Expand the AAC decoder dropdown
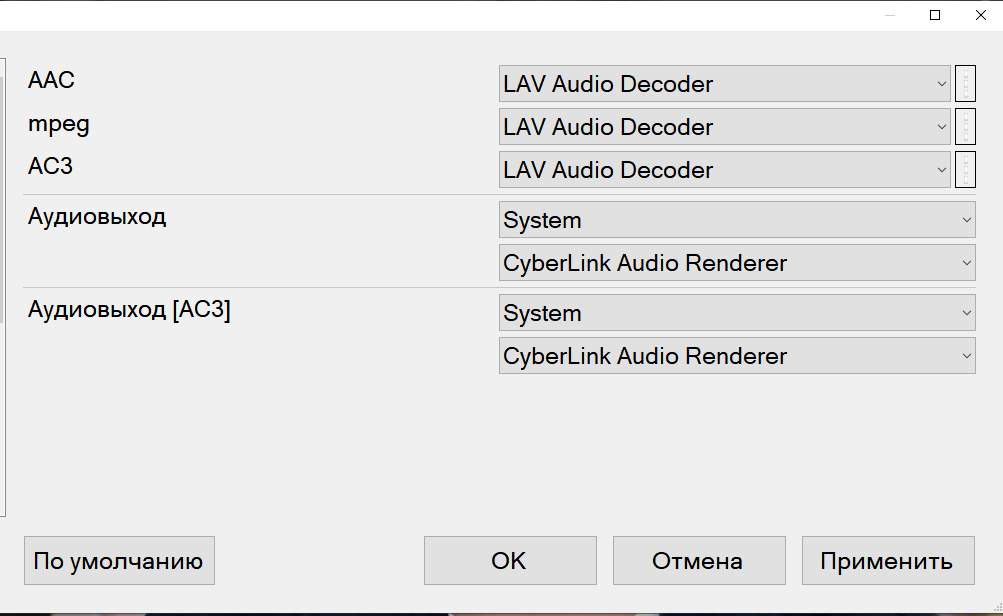 coord(725,84)
